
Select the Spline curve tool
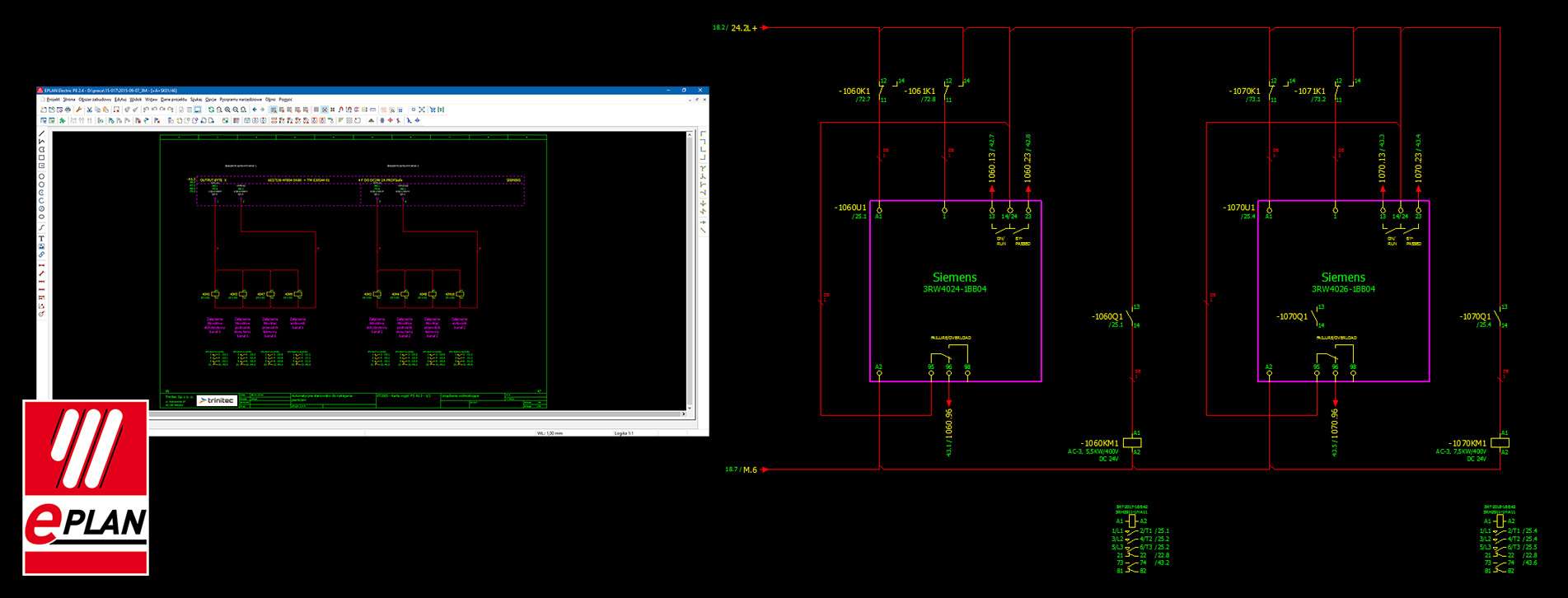tap(42, 227)
